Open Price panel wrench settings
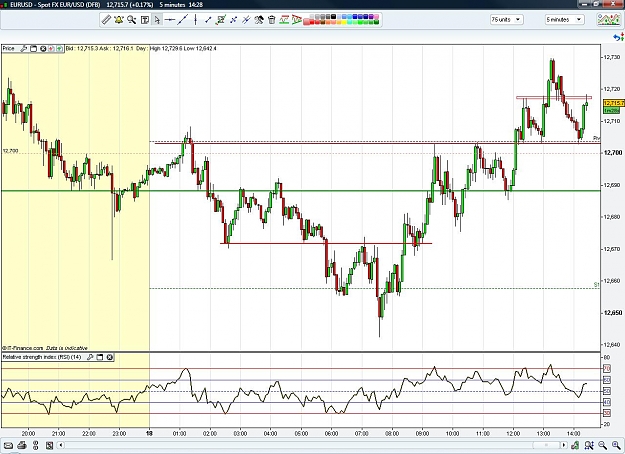The height and width of the screenshot is (454, 625). click(24, 49)
